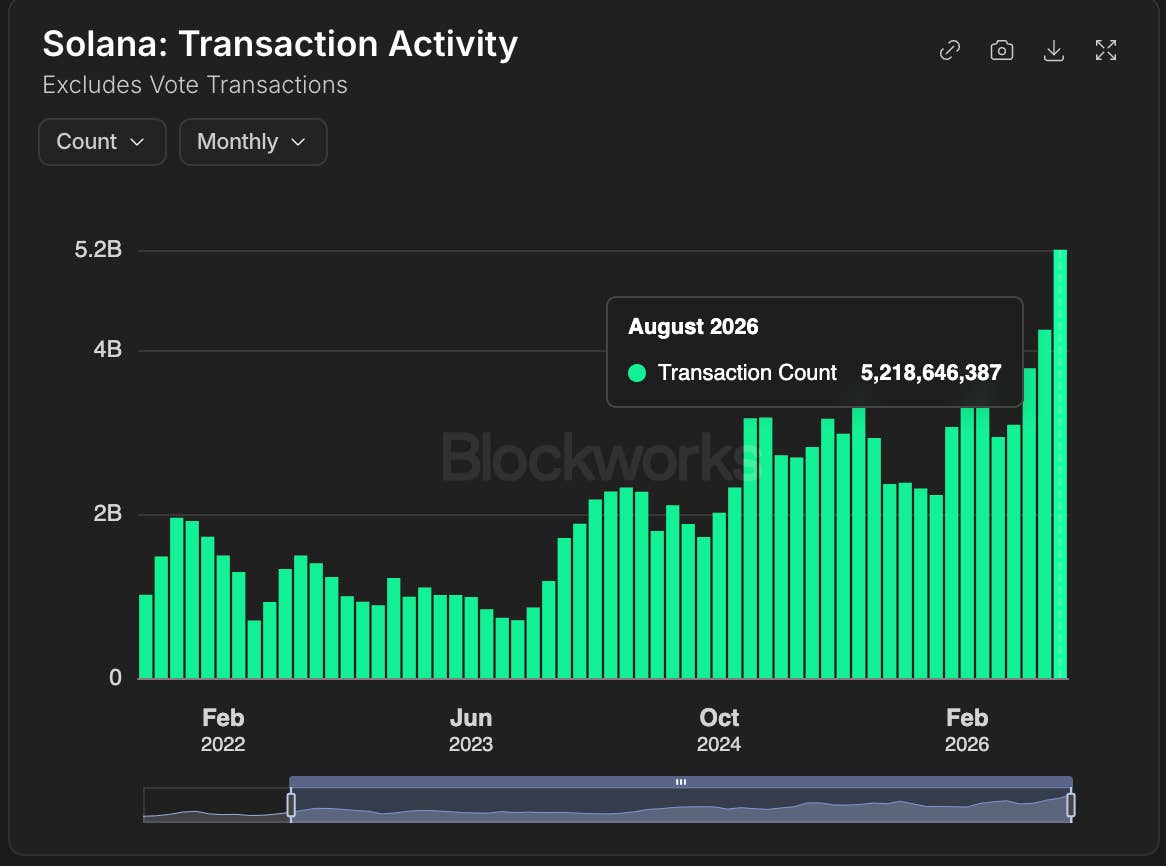The width and height of the screenshot is (1166, 866).
Task: Click the 'Jun 2023' x-axis label
Action: tap(471, 730)
